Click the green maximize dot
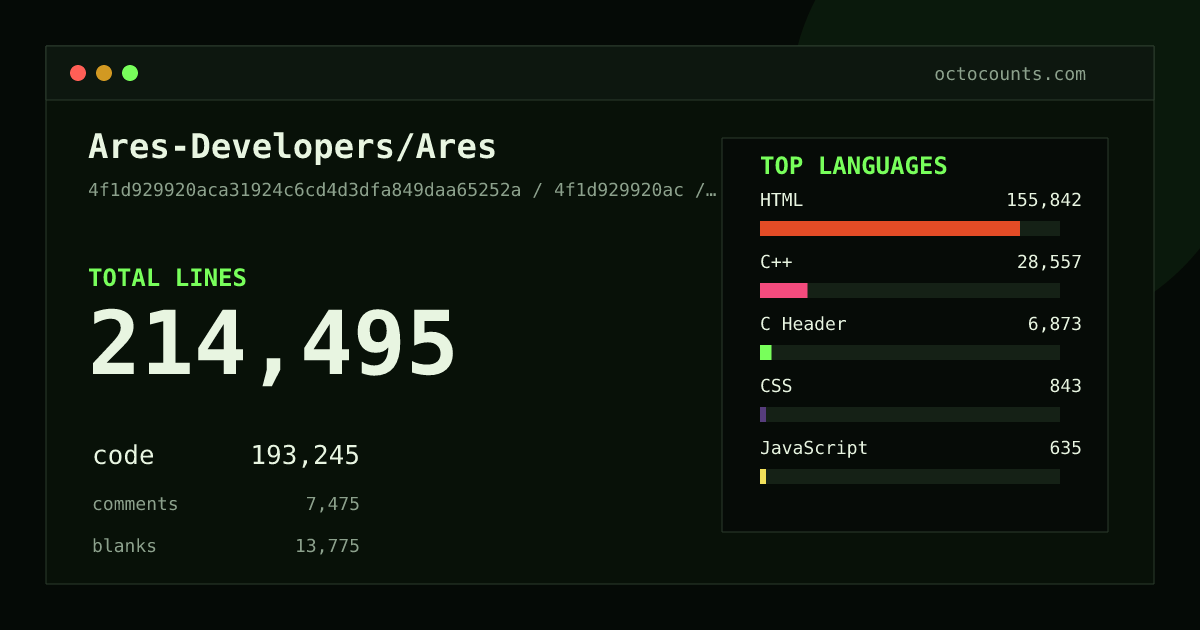 tap(130, 73)
